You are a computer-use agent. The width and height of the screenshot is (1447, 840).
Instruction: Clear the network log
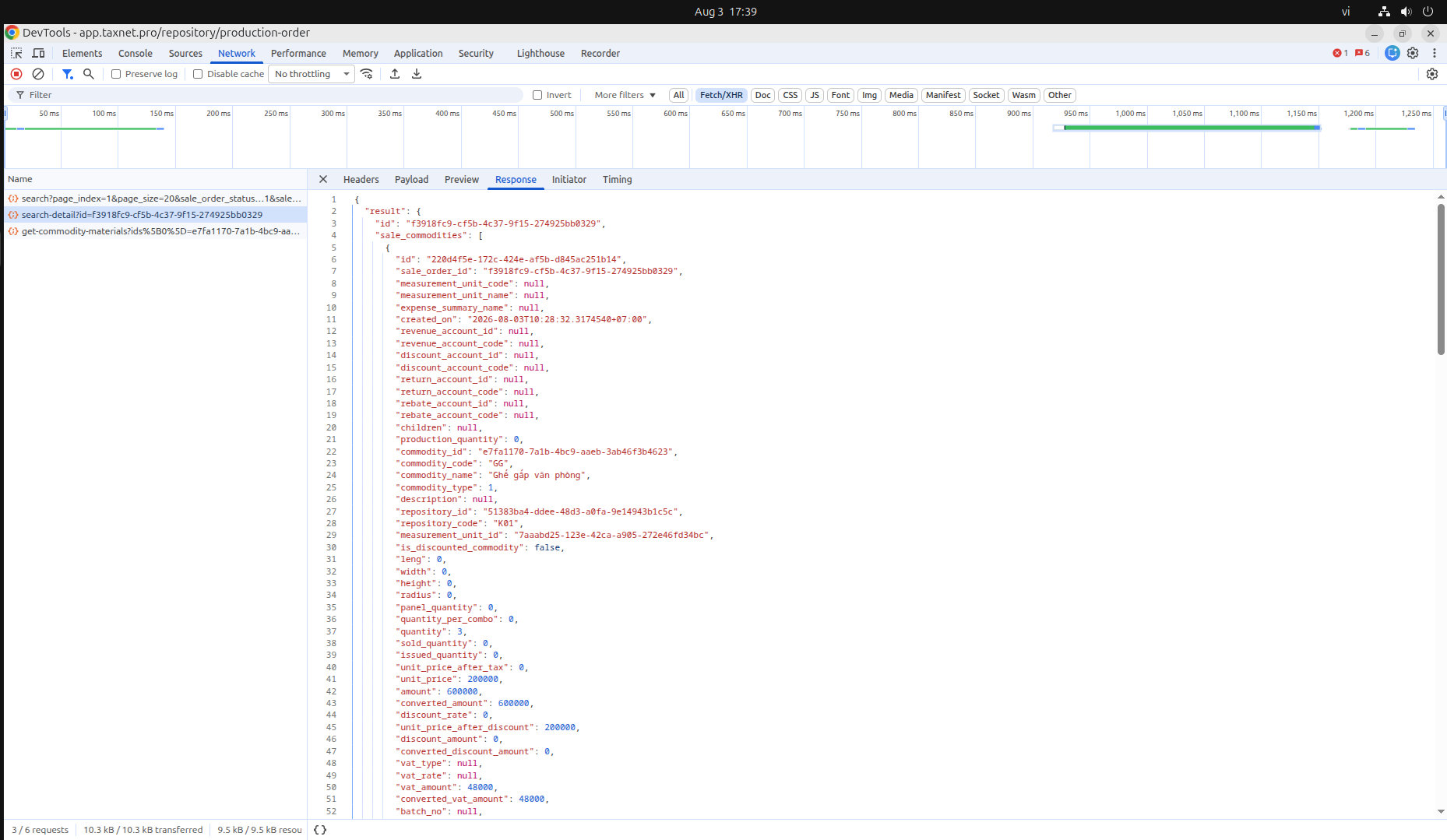pyautogui.click(x=38, y=74)
